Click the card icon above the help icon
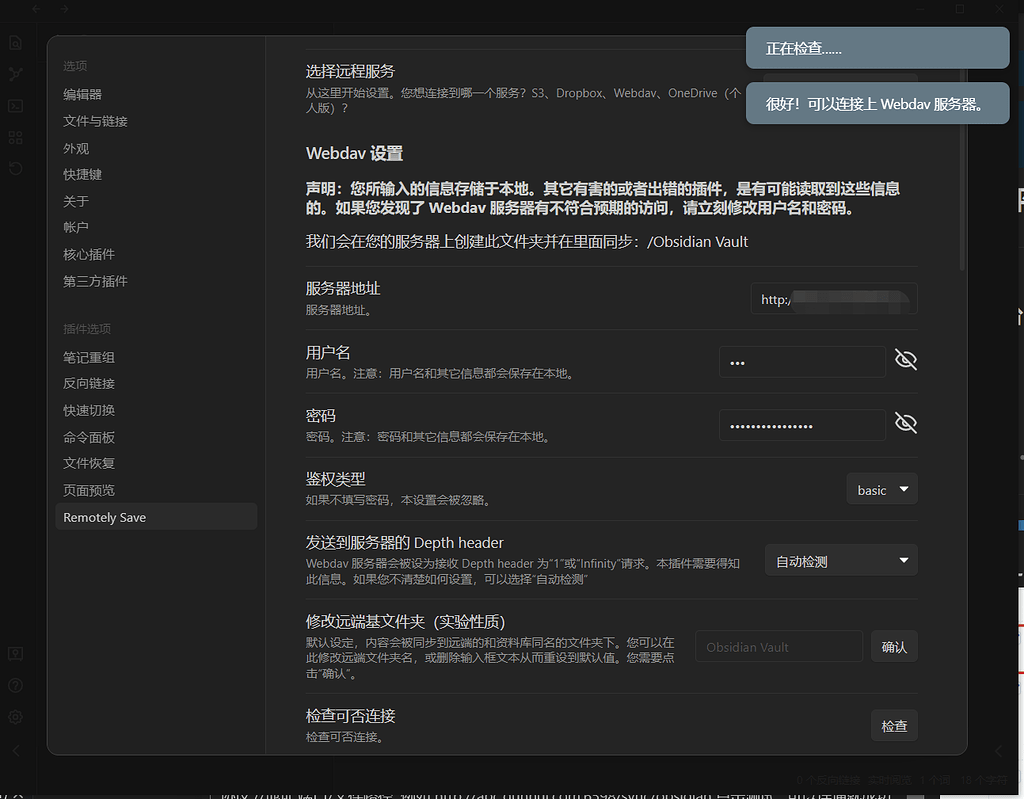The image size is (1024, 799). (15, 653)
